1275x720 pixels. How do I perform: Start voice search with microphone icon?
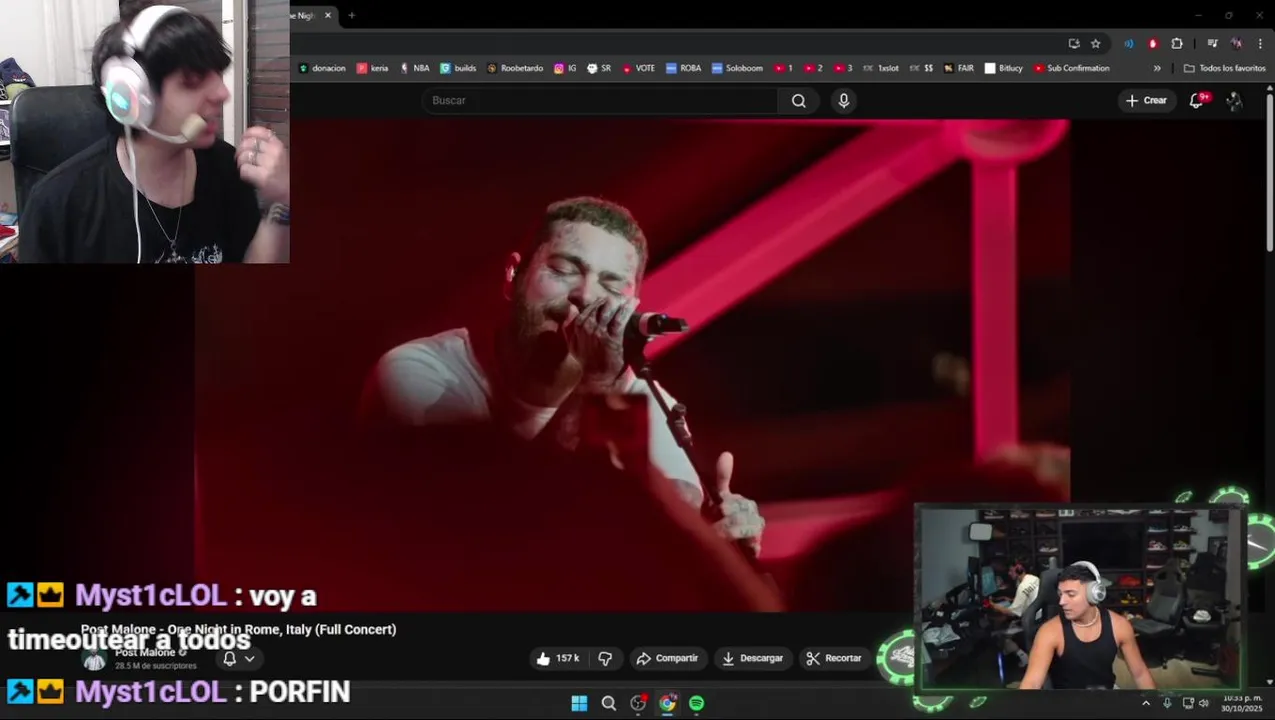(844, 100)
